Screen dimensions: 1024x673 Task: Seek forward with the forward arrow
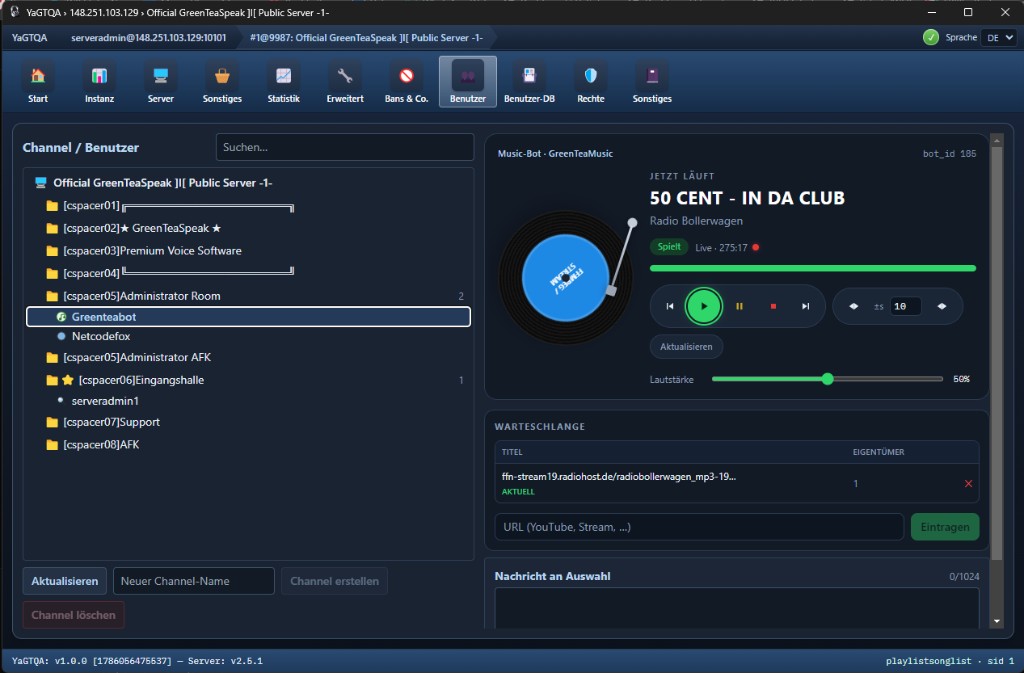(x=942, y=306)
